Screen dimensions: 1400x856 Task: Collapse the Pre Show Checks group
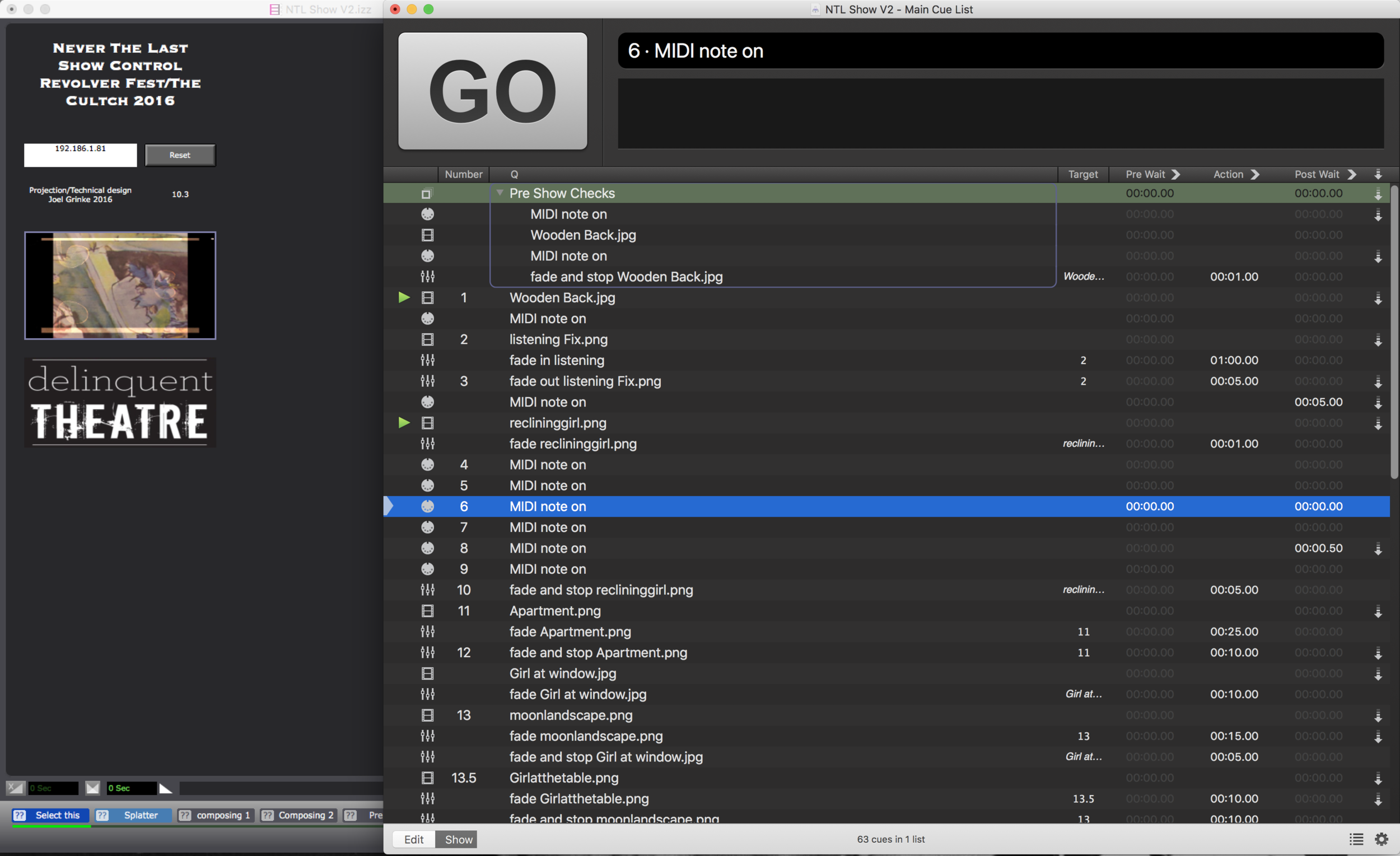500,193
